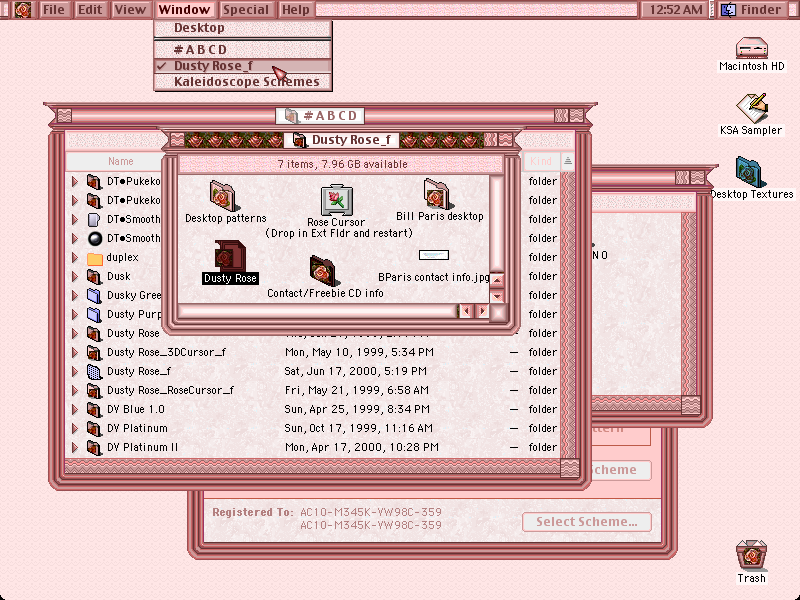Screen dimensions: 800x600
Task: Click scroll down arrow in Dusty Rose_f window
Action: 497,296
